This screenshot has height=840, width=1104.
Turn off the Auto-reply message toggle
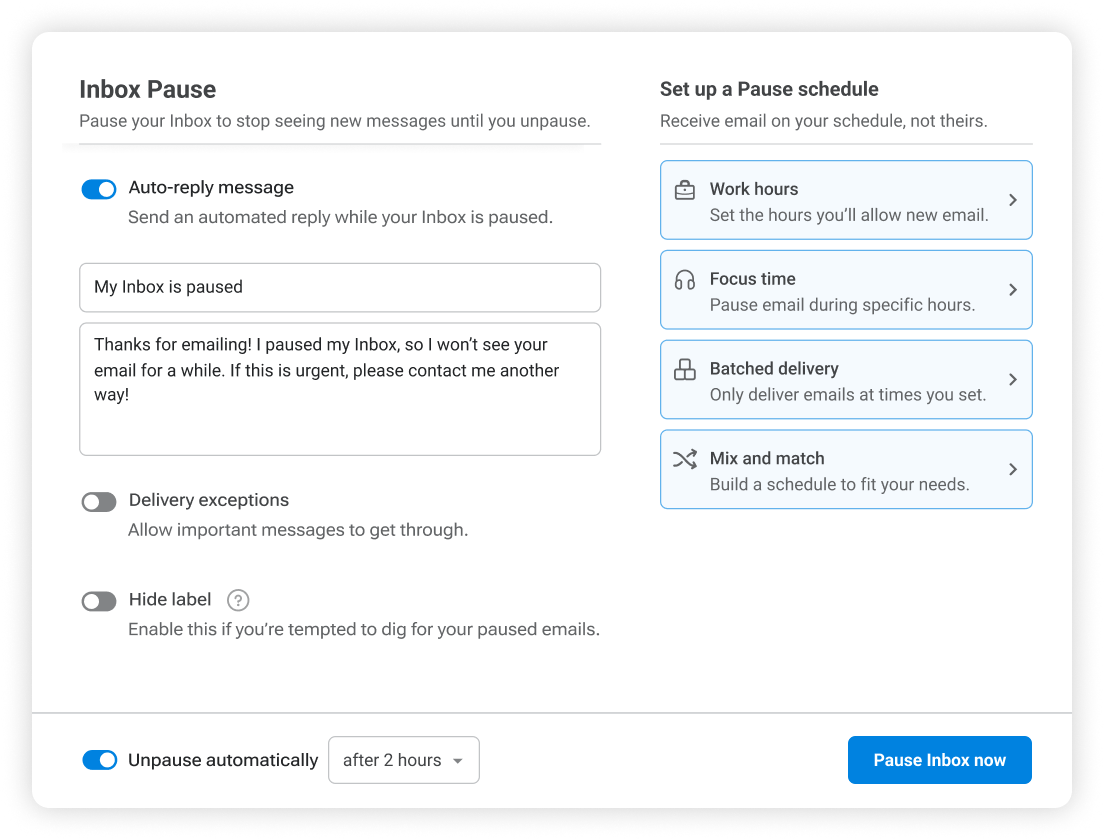(x=99, y=188)
